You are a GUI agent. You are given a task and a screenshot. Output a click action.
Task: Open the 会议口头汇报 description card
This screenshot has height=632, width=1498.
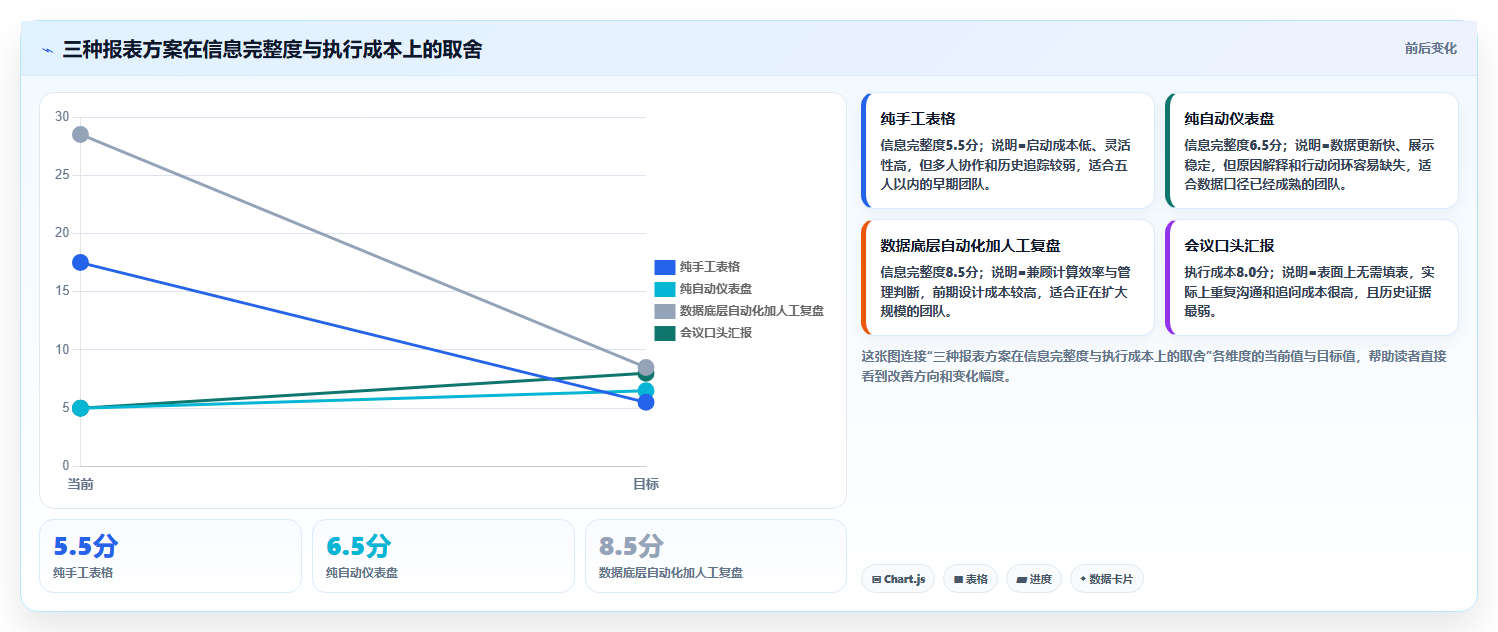1311,277
